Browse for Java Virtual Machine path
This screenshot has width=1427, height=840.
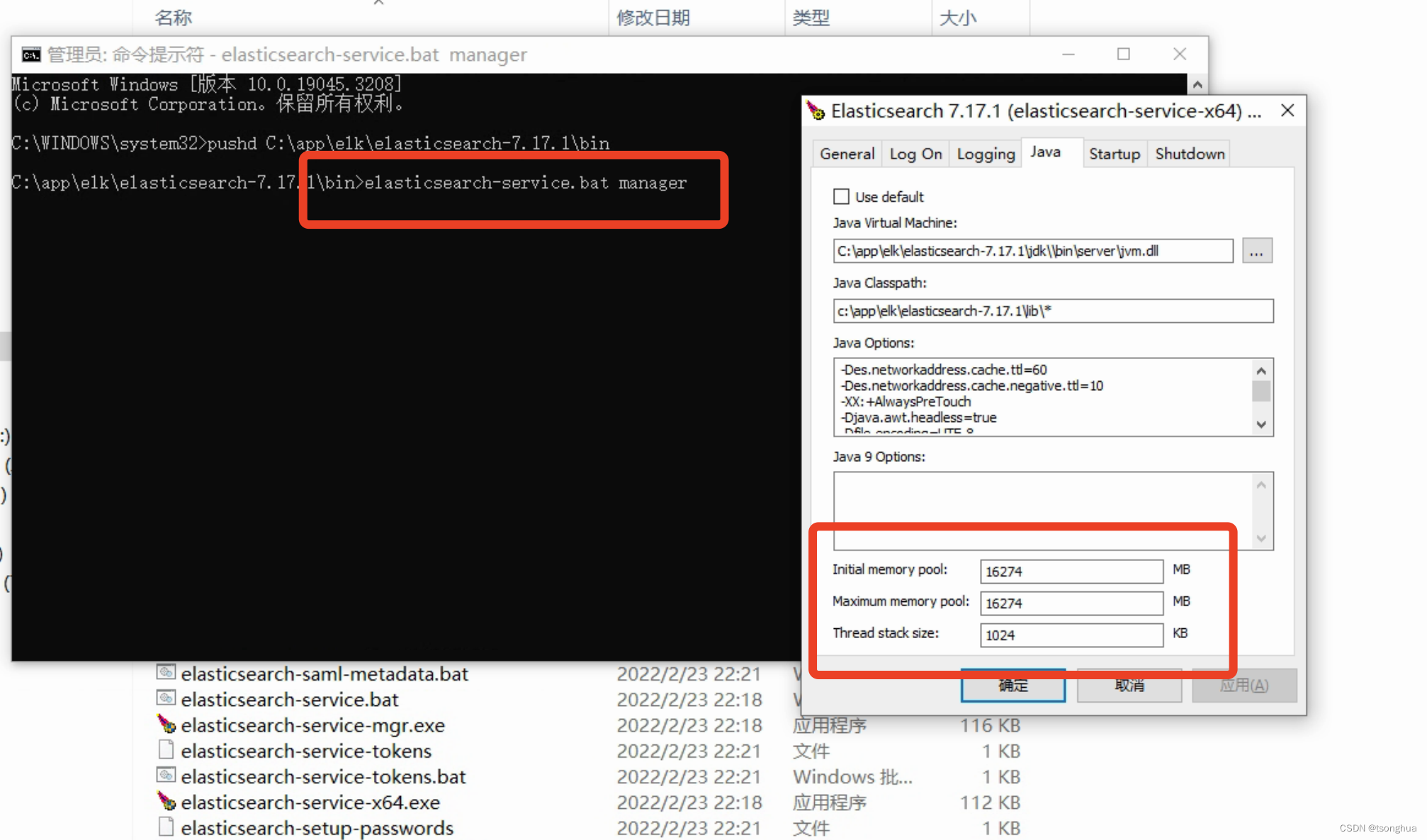(x=1256, y=251)
